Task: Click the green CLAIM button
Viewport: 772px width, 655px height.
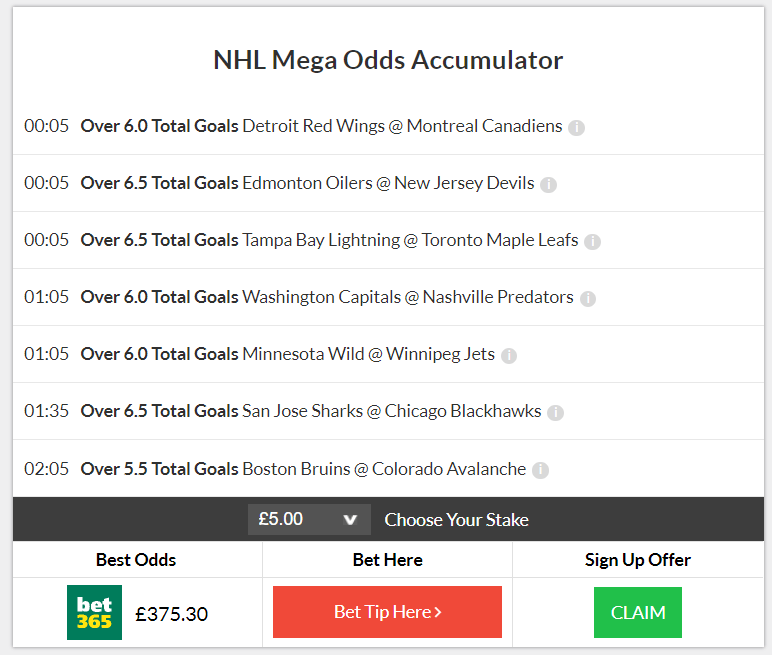Action: click(638, 612)
